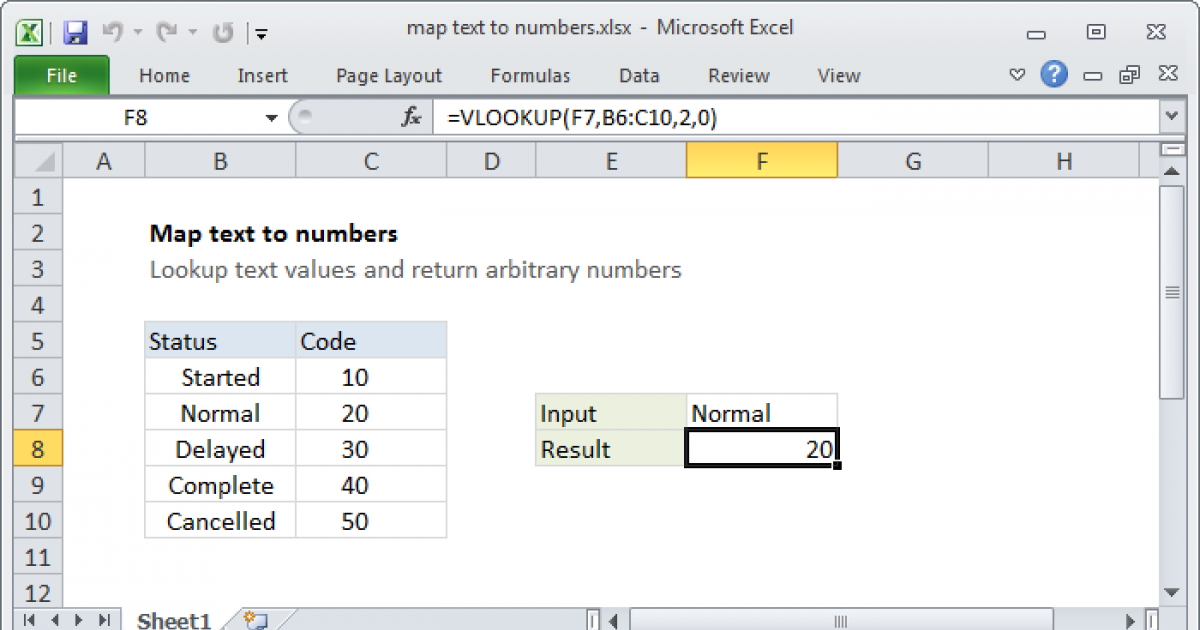Screen dimensions: 1200x630
Task: Click the Insert Worksheet icon beside Sheet1
Action: coord(254,620)
